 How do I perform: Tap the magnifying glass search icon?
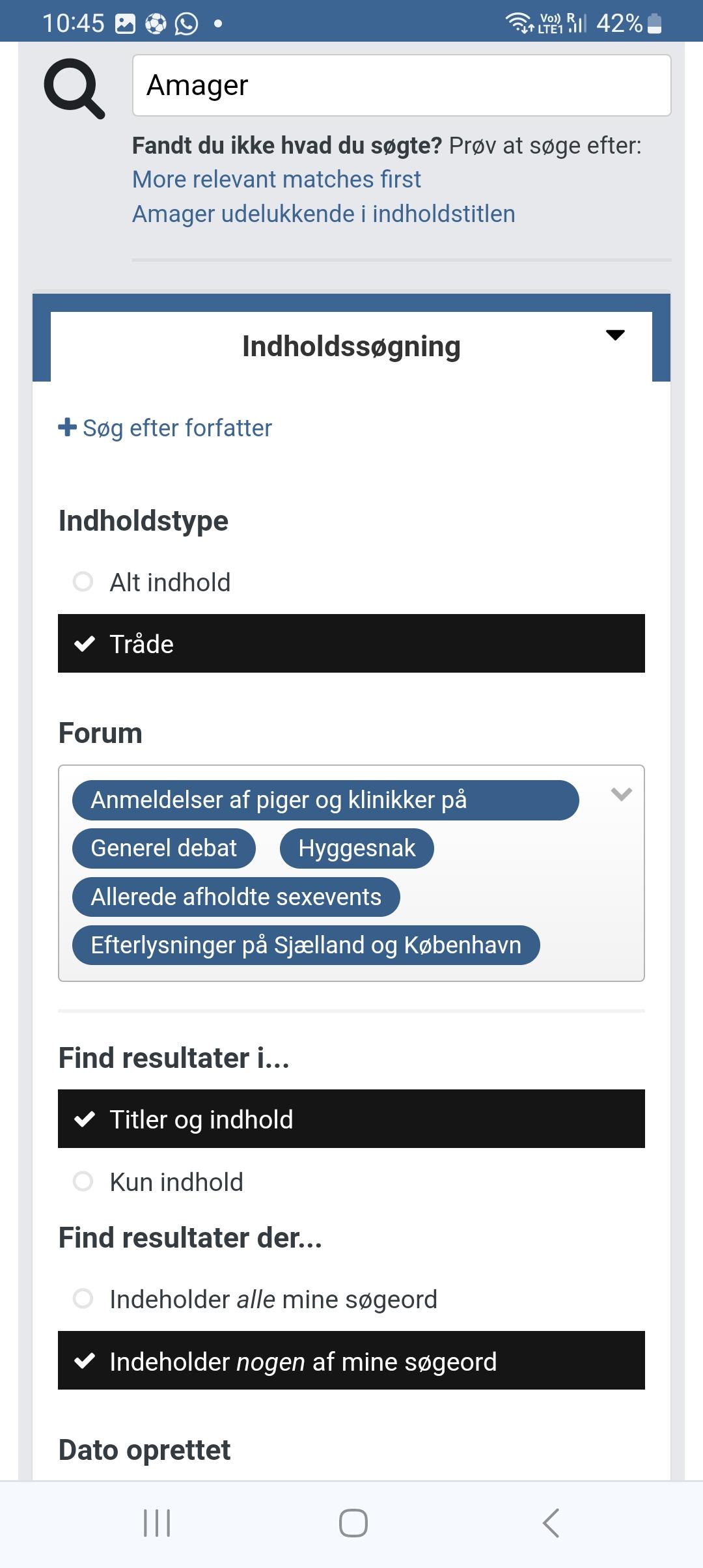tap(74, 88)
